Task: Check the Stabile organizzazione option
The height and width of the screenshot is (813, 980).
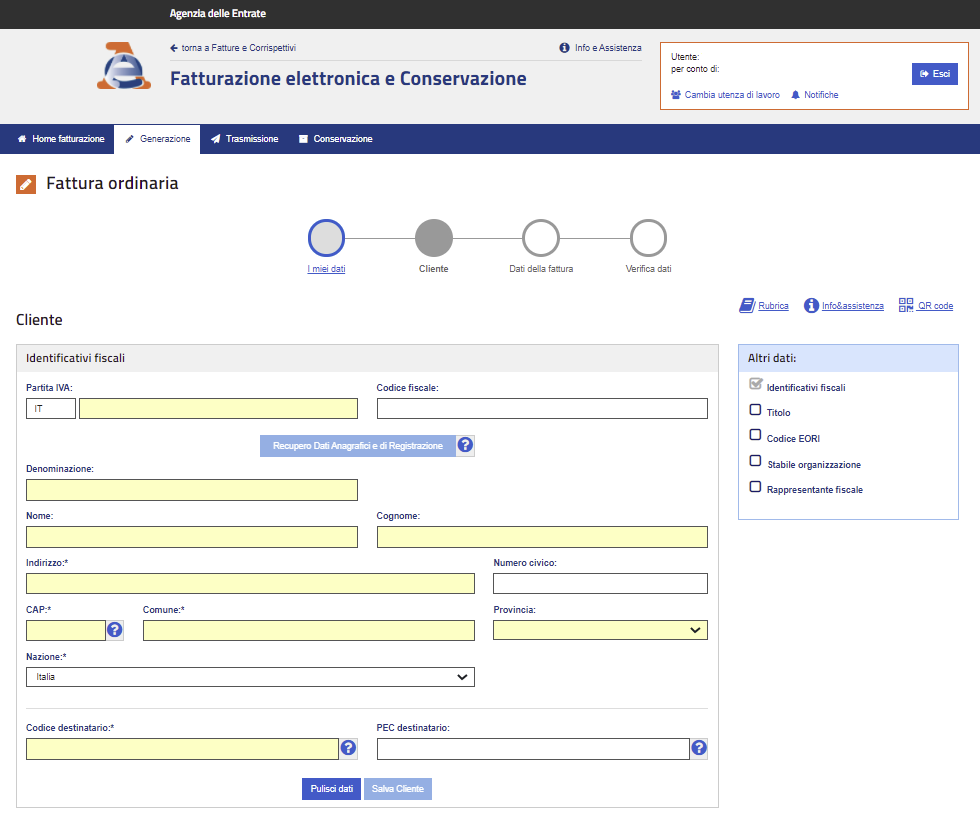Action: pos(755,461)
